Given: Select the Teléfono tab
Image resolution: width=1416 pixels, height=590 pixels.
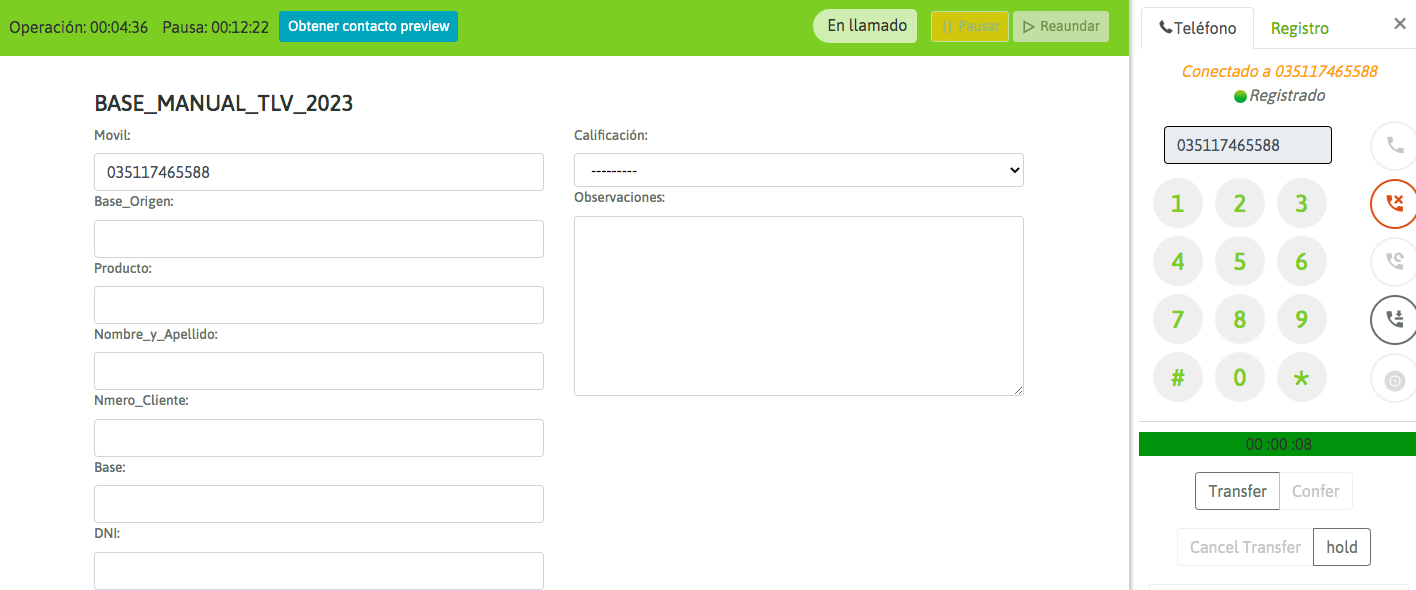Looking at the screenshot, I should (x=1197, y=28).
